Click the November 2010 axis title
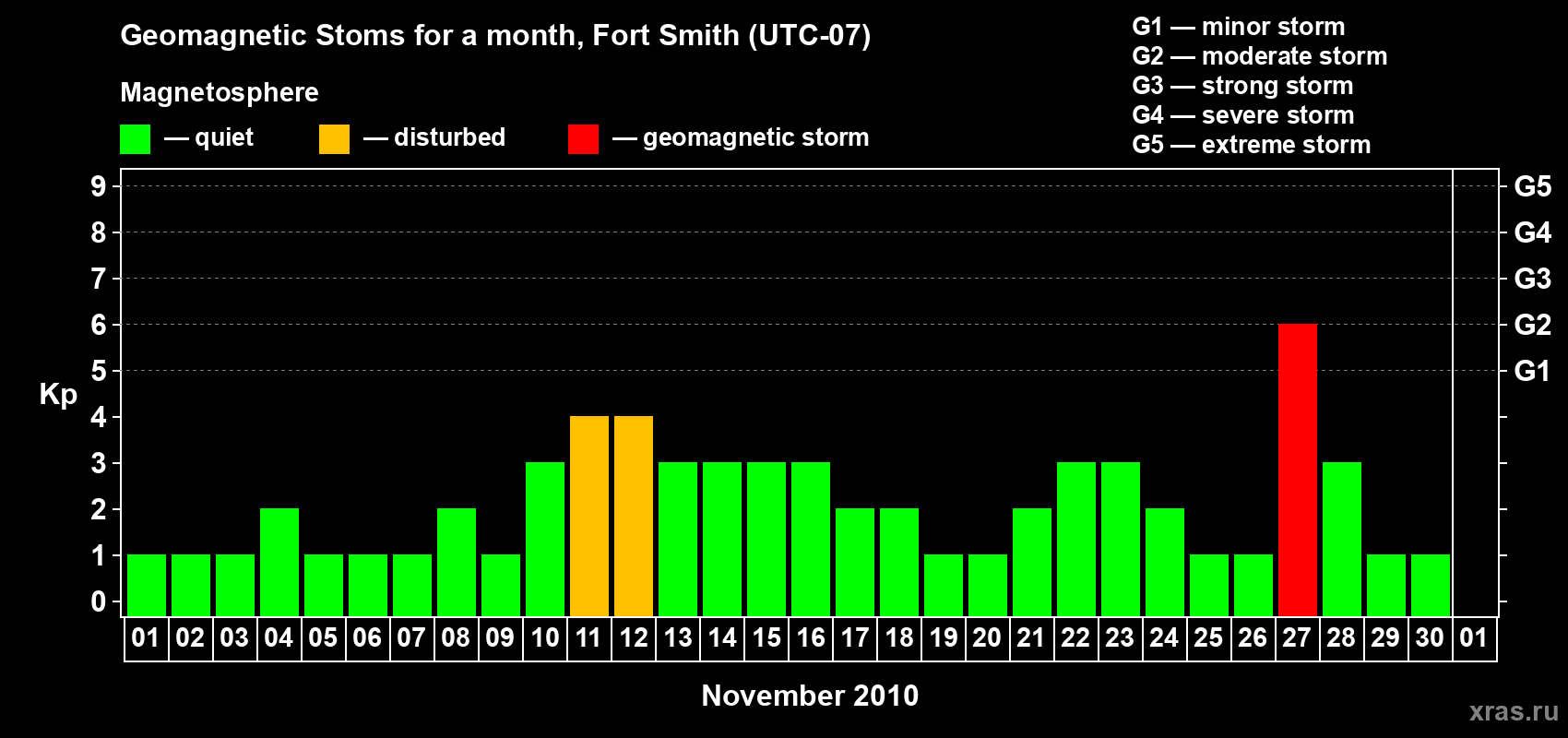This screenshot has height=738, width=1568. [810, 696]
